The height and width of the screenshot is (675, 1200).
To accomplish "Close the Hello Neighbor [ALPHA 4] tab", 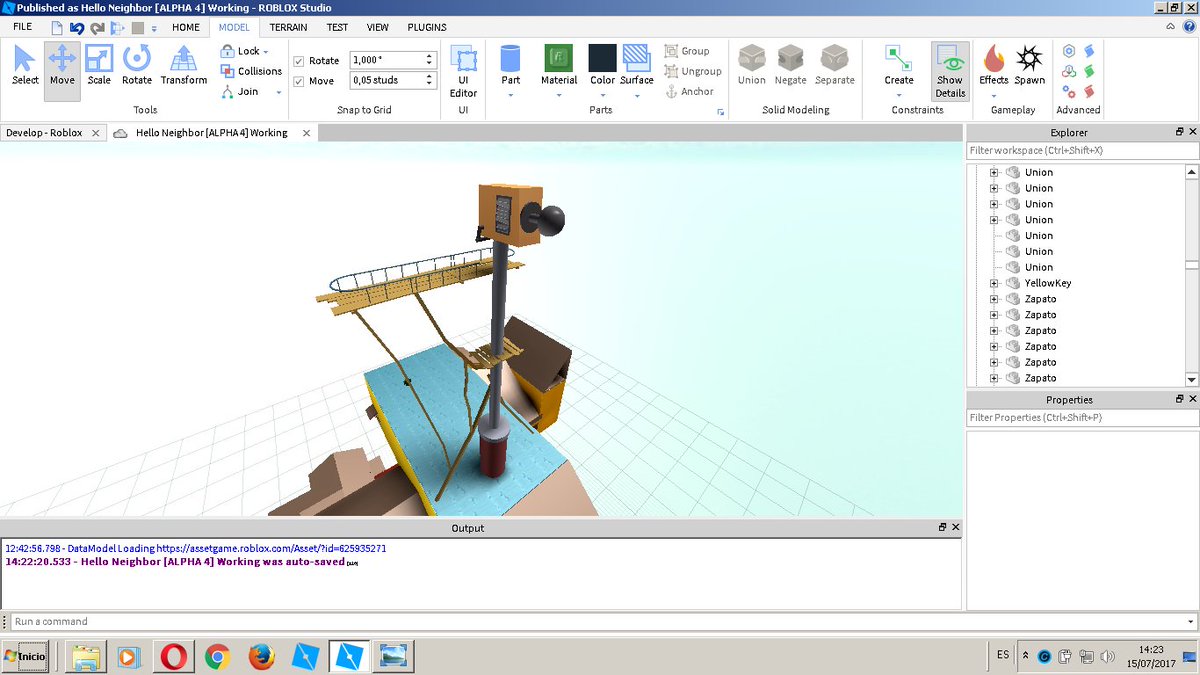I will (x=306, y=132).
